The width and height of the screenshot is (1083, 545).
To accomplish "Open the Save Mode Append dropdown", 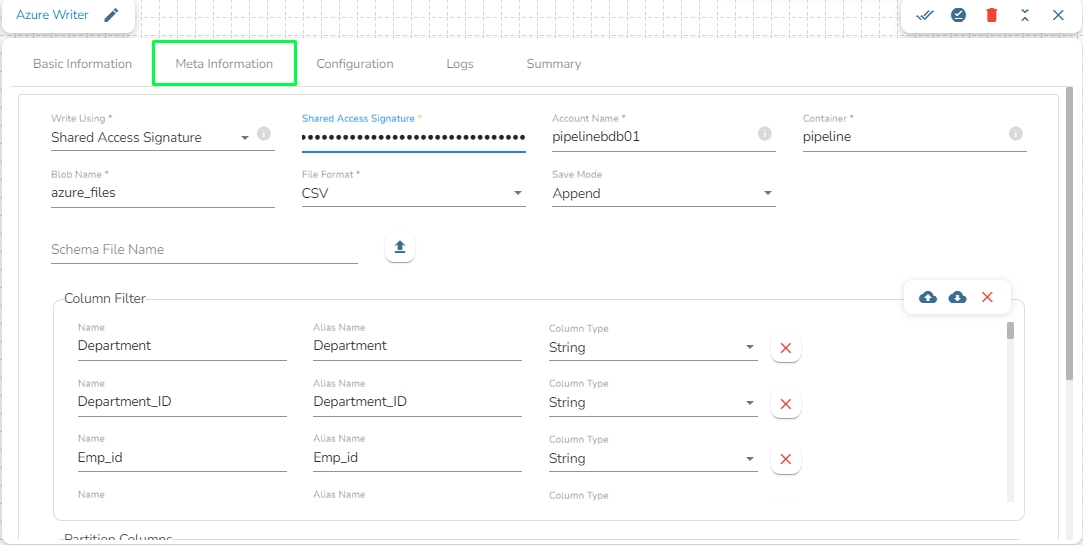I will [x=767, y=193].
